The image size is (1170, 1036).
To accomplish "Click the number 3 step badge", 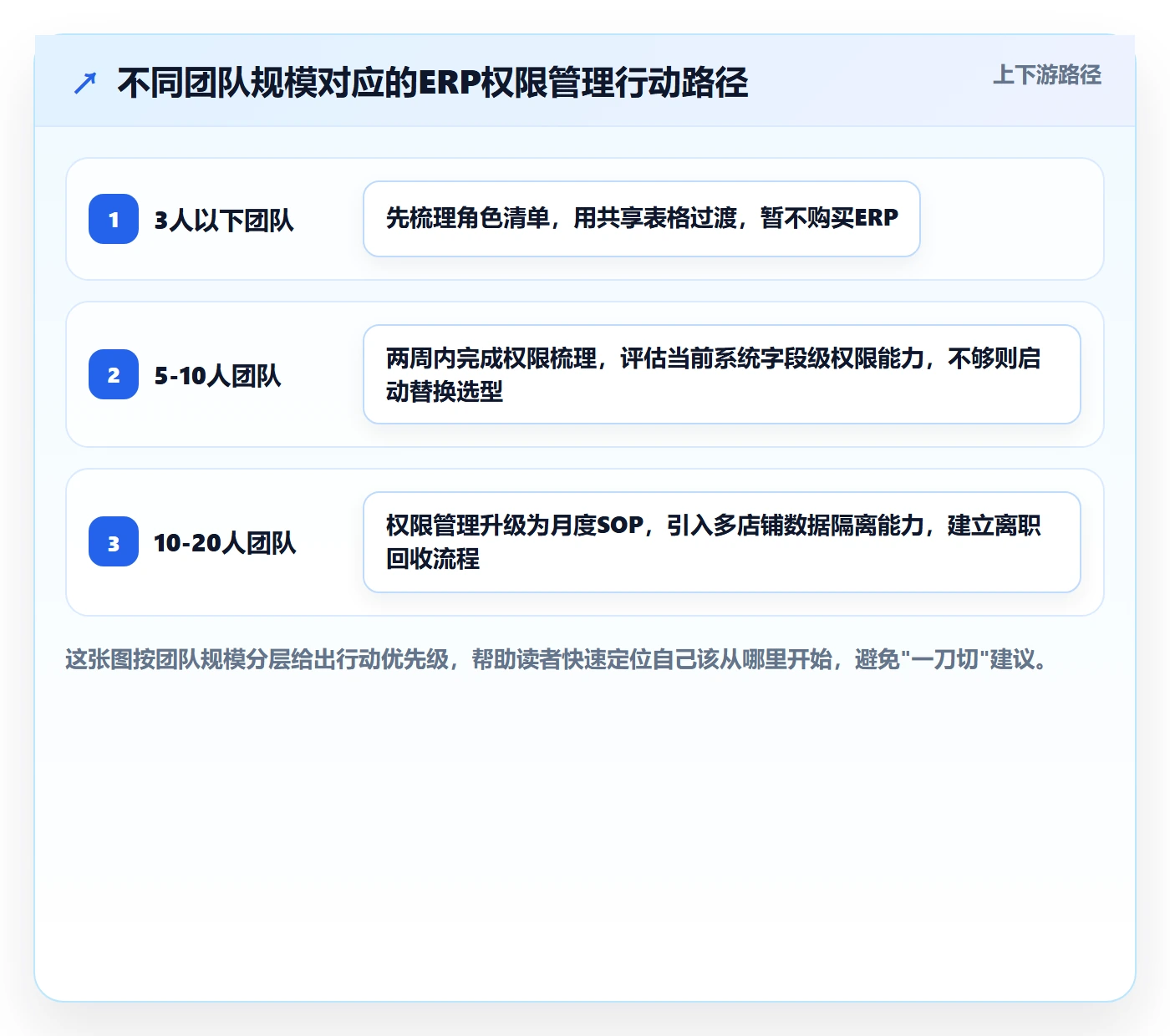I will pyautogui.click(x=114, y=541).
